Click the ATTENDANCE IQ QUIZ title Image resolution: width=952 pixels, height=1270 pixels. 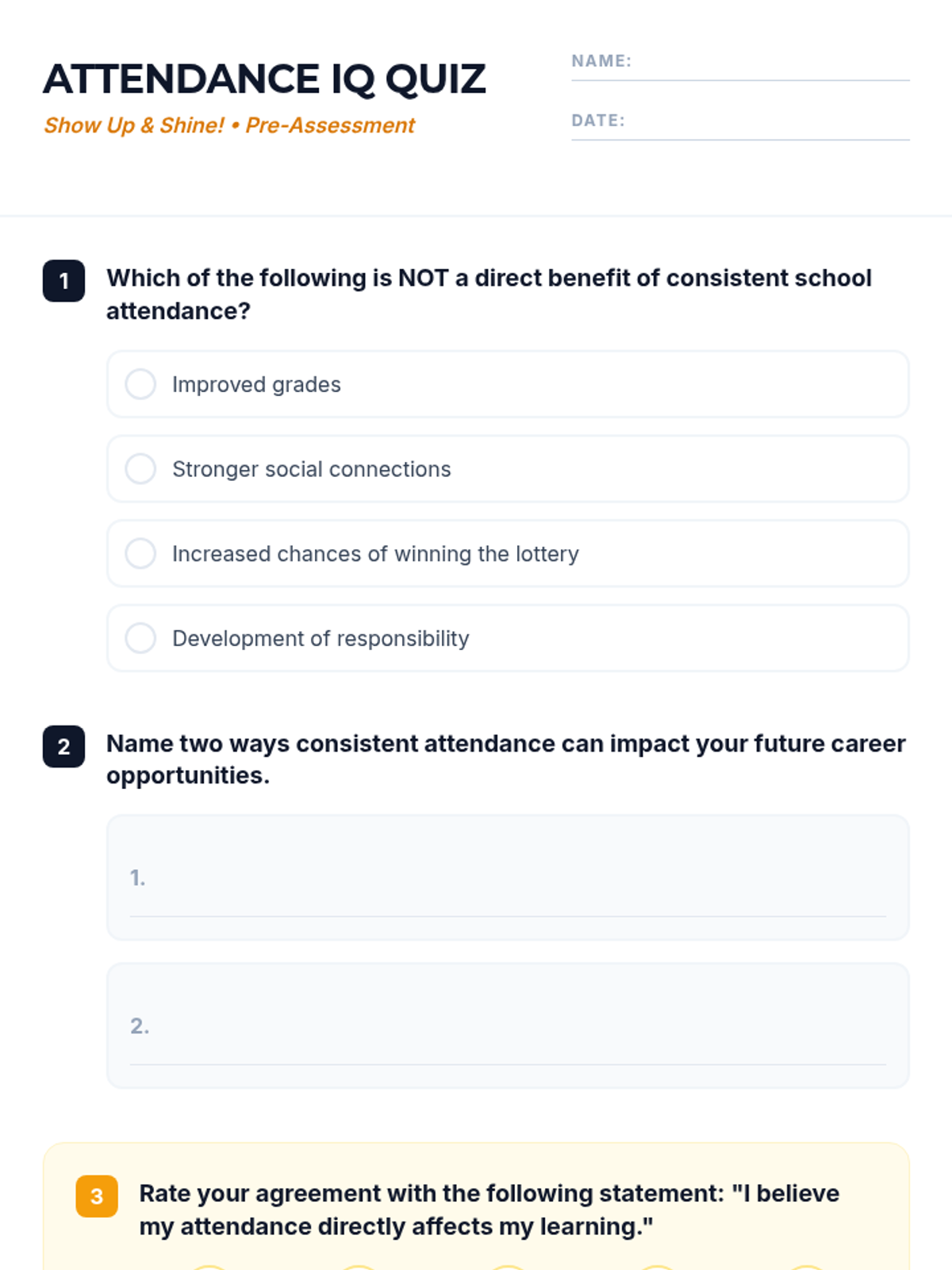pyautogui.click(x=264, y=79)
